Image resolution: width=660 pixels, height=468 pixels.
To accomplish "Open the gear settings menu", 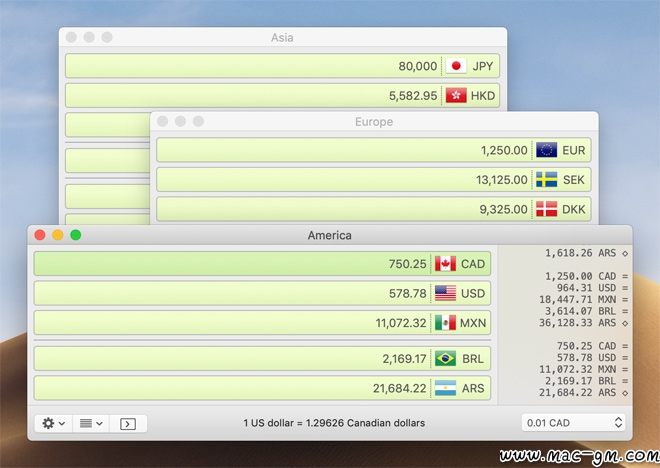I will coord(53,423).
